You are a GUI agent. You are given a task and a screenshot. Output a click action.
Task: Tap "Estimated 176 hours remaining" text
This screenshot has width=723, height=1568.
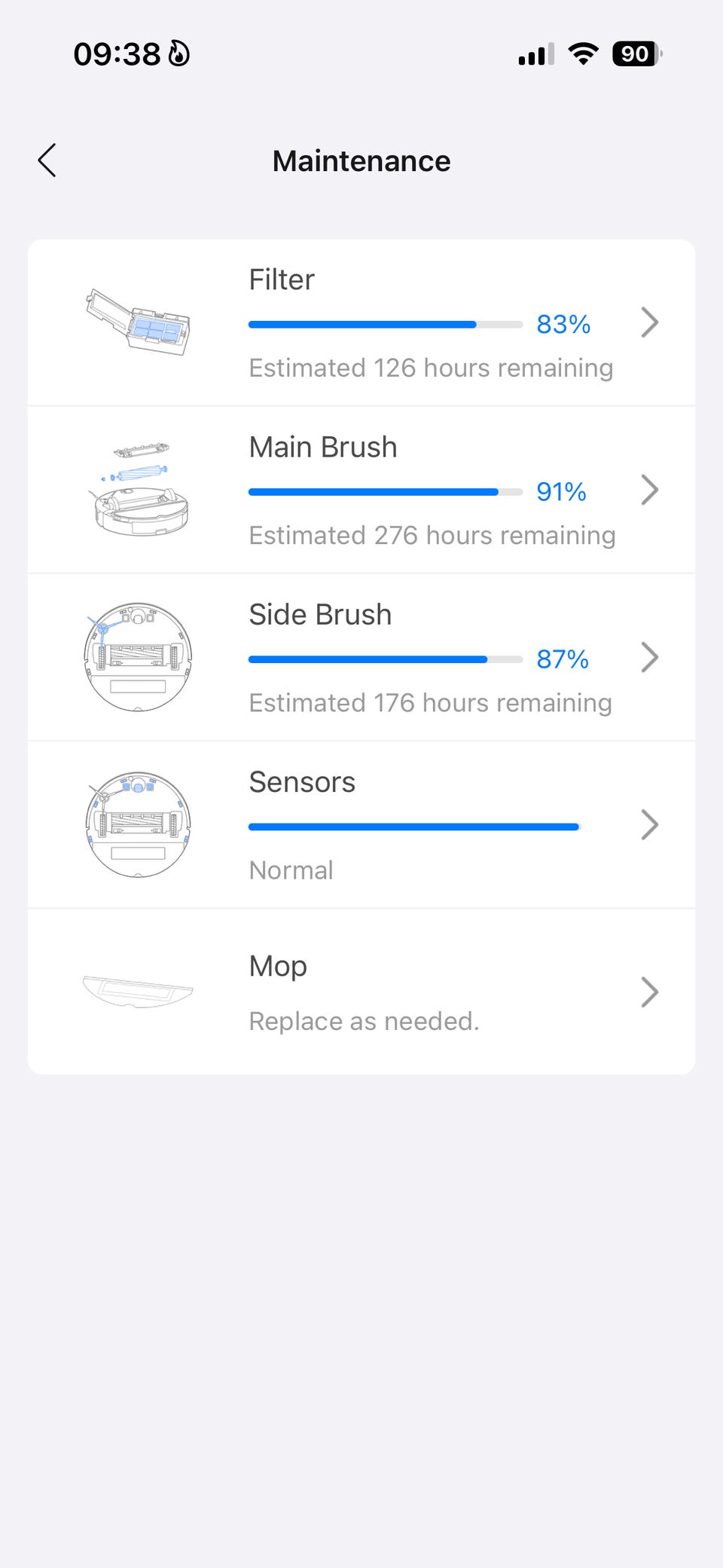pos(430,703)
